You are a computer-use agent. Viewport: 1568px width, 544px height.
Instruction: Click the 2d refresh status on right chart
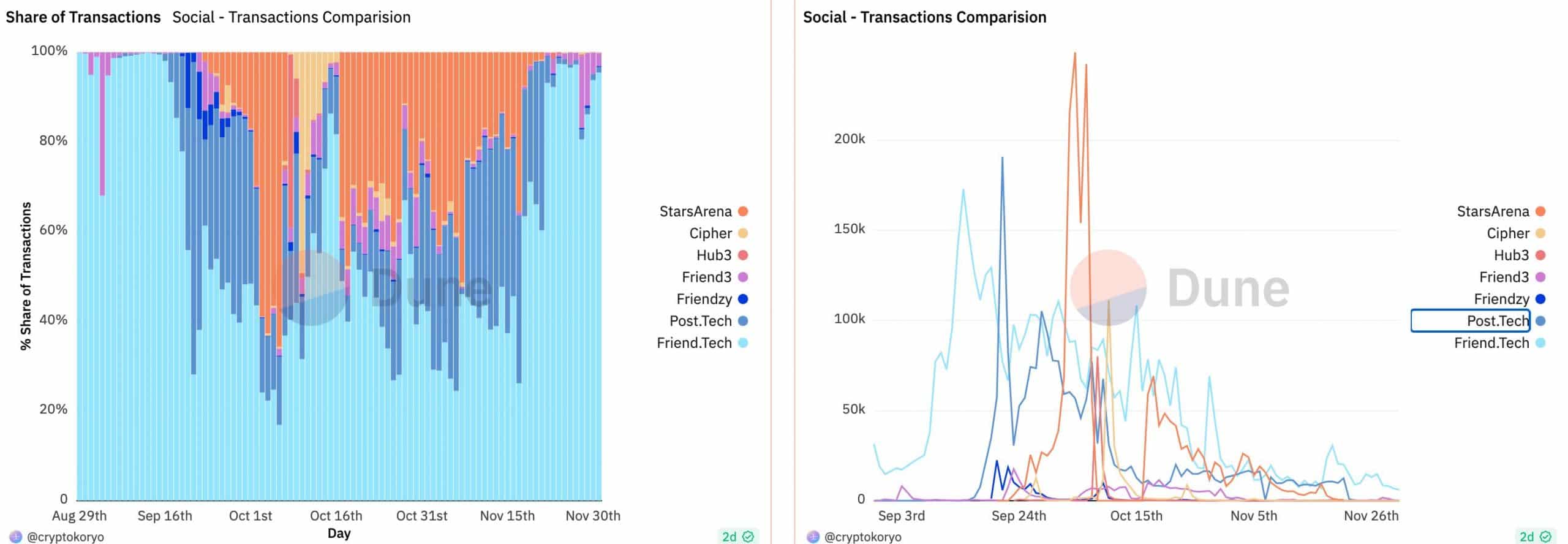point(1536,537)
